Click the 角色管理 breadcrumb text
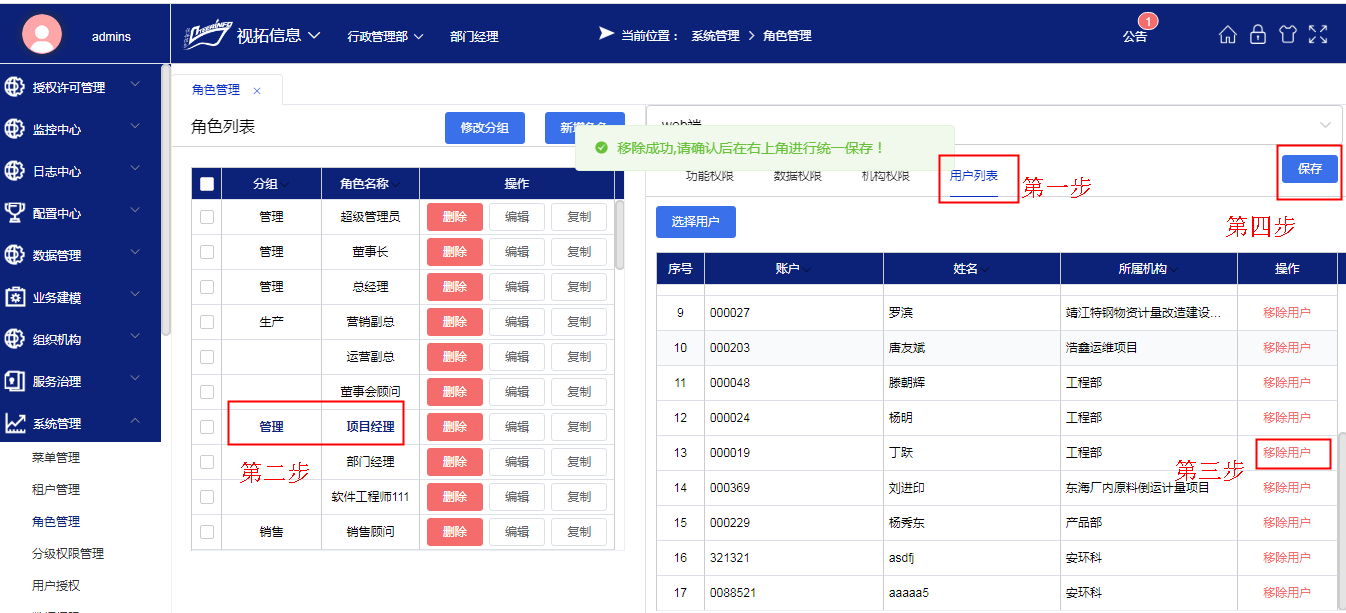This screenshot has width=1346, height=613. click(x=787, y=36)
